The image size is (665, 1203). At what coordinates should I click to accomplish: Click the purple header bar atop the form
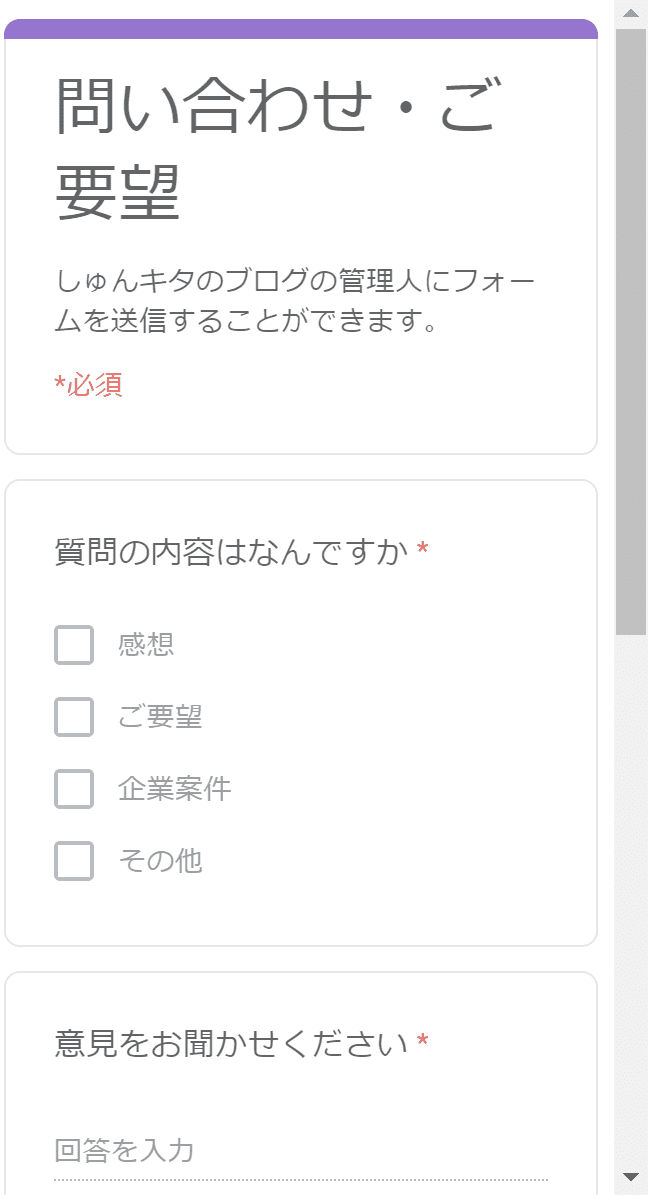click(300, 29)
